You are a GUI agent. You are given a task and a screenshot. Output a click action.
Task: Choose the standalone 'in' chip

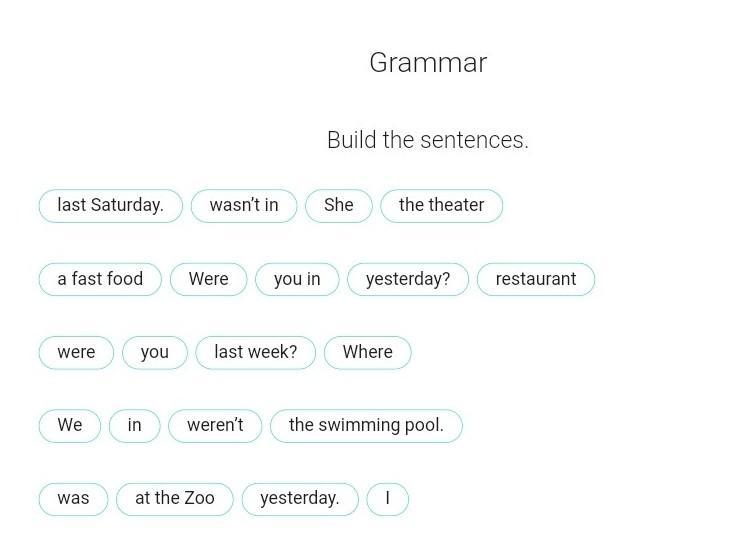[x=135, y=426]
